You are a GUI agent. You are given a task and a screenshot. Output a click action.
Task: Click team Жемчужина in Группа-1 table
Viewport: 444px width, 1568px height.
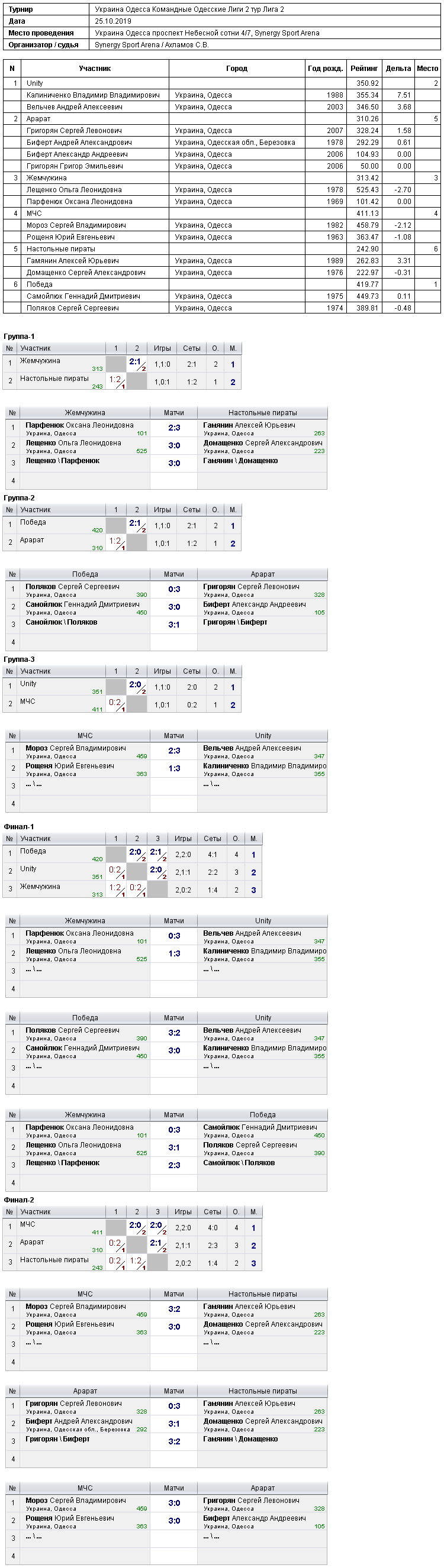click(40, 361)
